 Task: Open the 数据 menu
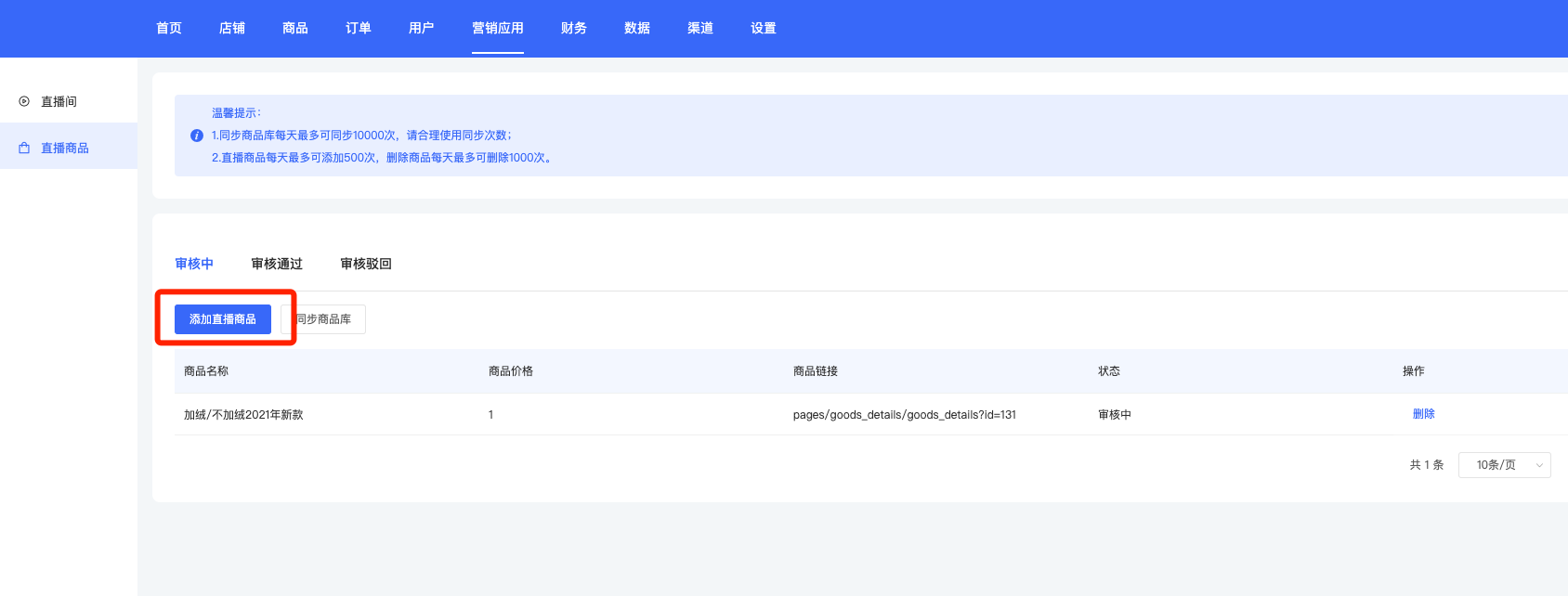637,28
